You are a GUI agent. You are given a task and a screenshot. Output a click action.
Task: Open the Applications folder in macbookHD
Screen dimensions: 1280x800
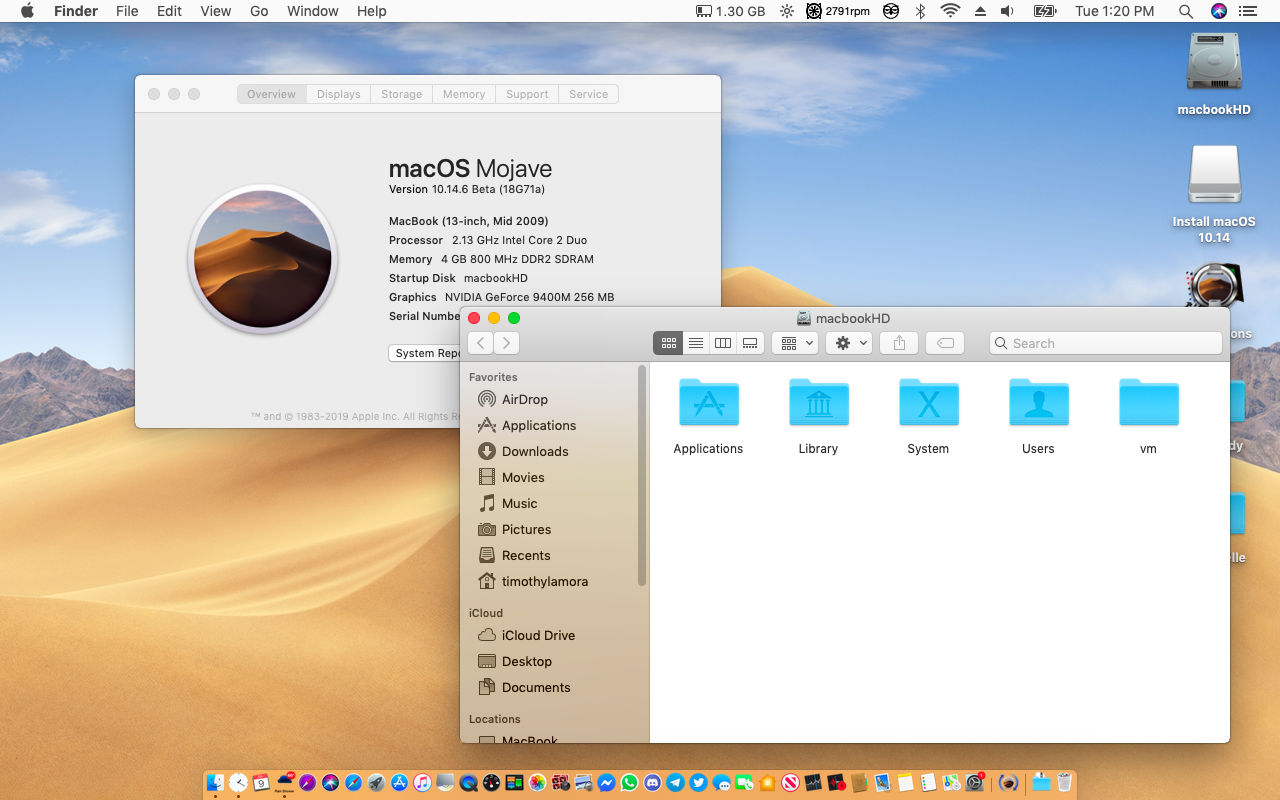[708, 403]
